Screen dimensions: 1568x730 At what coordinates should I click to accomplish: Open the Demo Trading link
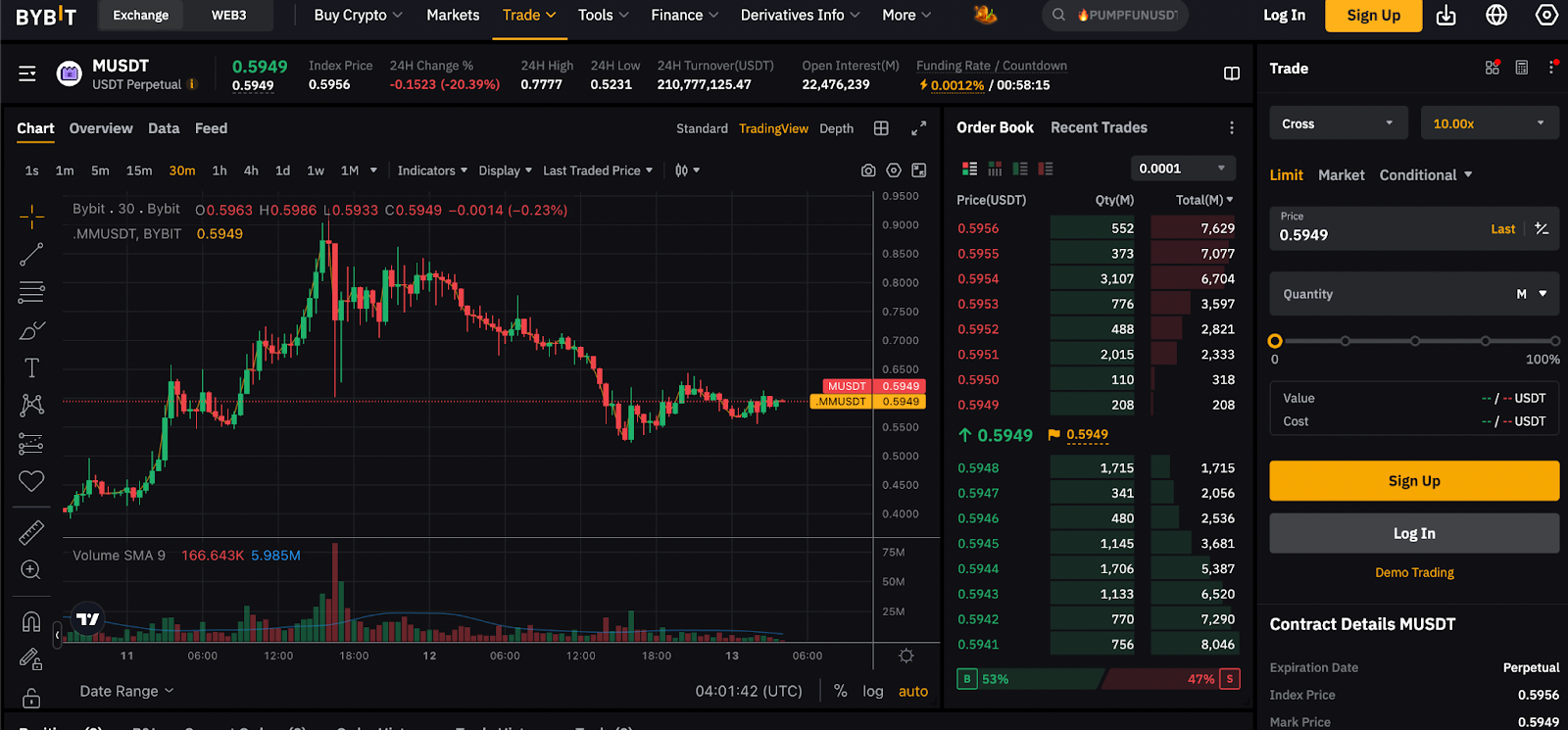point(1414,572)
